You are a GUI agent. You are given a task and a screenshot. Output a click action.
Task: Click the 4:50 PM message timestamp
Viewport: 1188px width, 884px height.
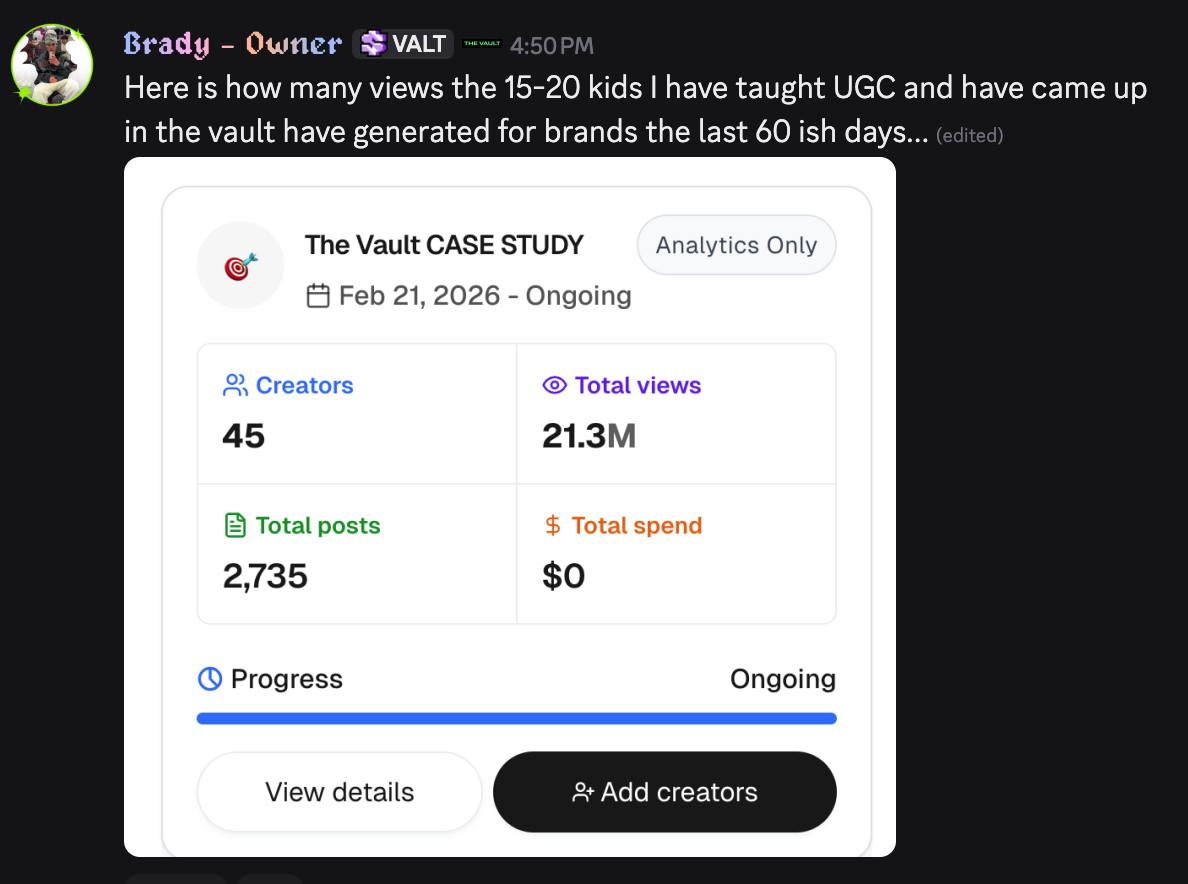tap(552, 45)
